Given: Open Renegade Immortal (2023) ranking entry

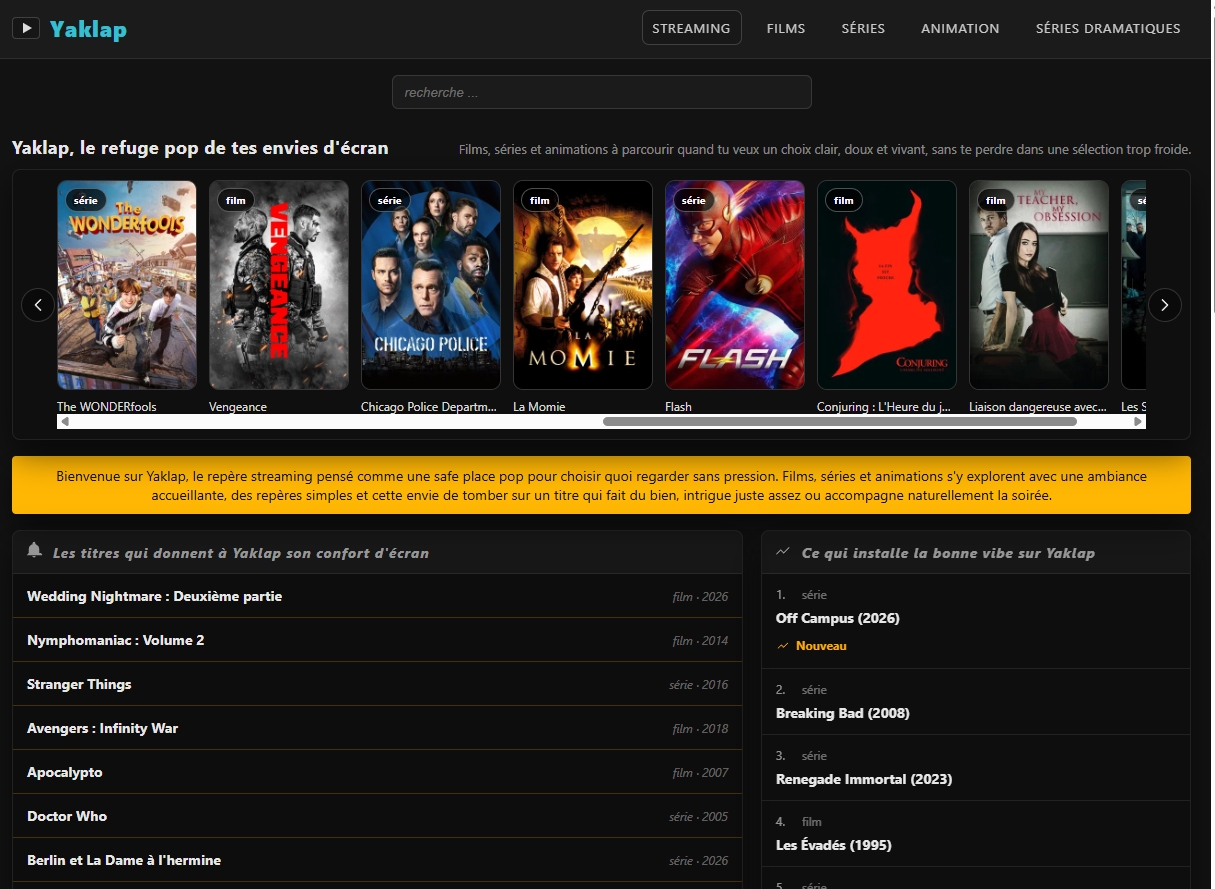Looking at the screenshot, I should pos(864,779).
